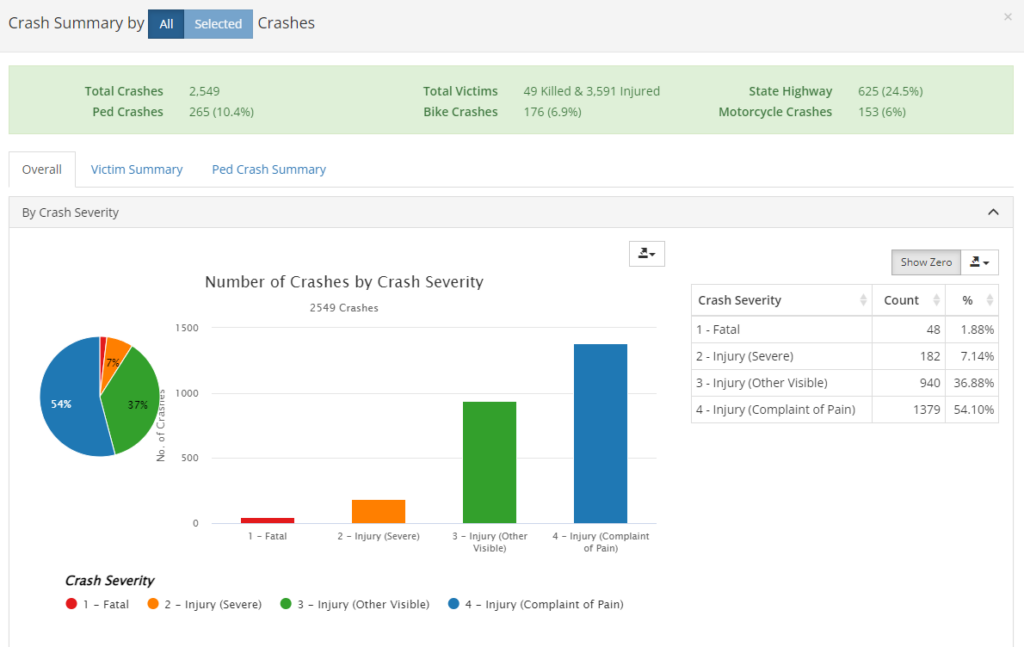Select the '3 - Injury (Other Visible)' table cell

(781, 383)
